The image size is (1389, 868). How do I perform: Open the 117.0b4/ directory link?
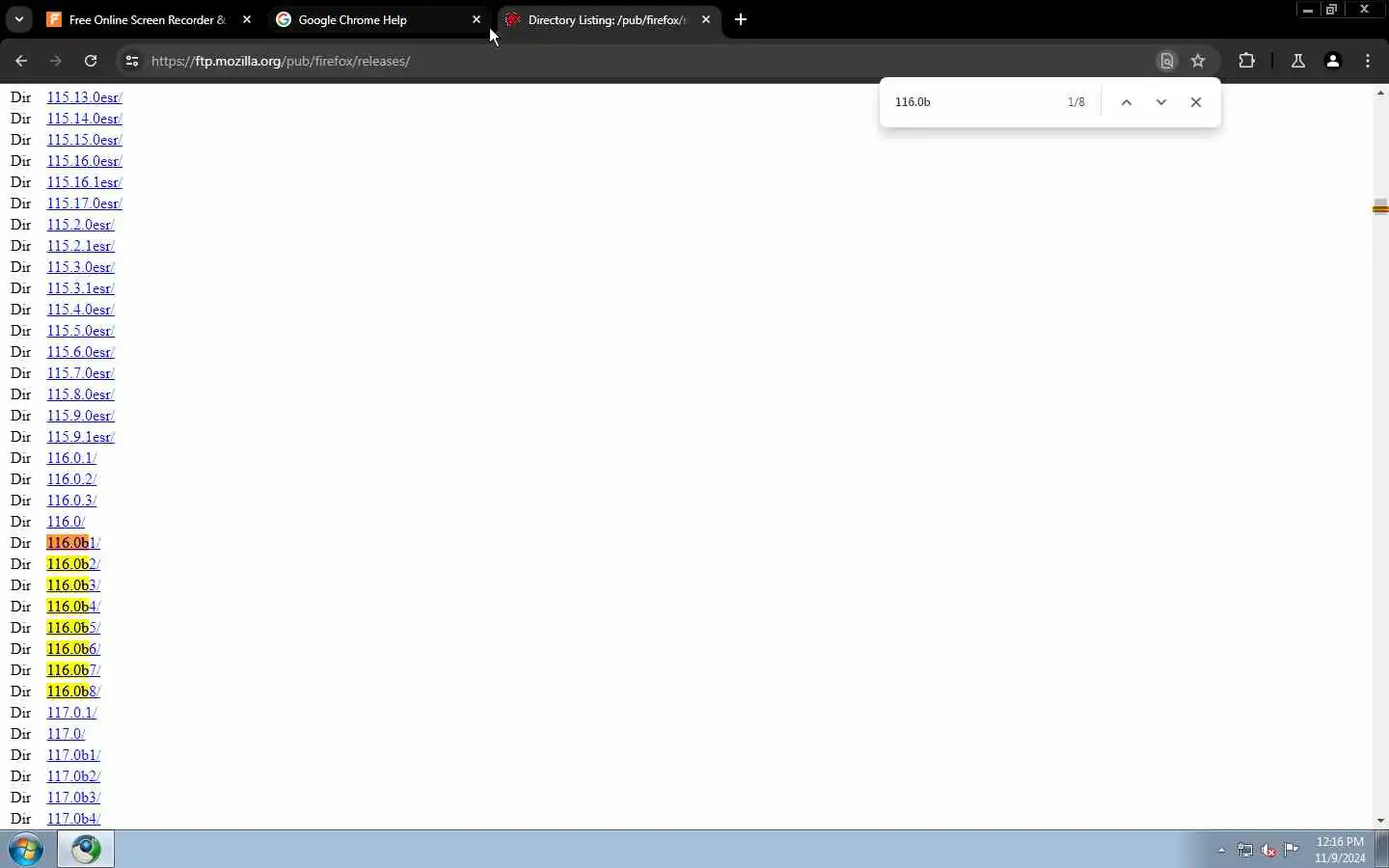(73, 819)
